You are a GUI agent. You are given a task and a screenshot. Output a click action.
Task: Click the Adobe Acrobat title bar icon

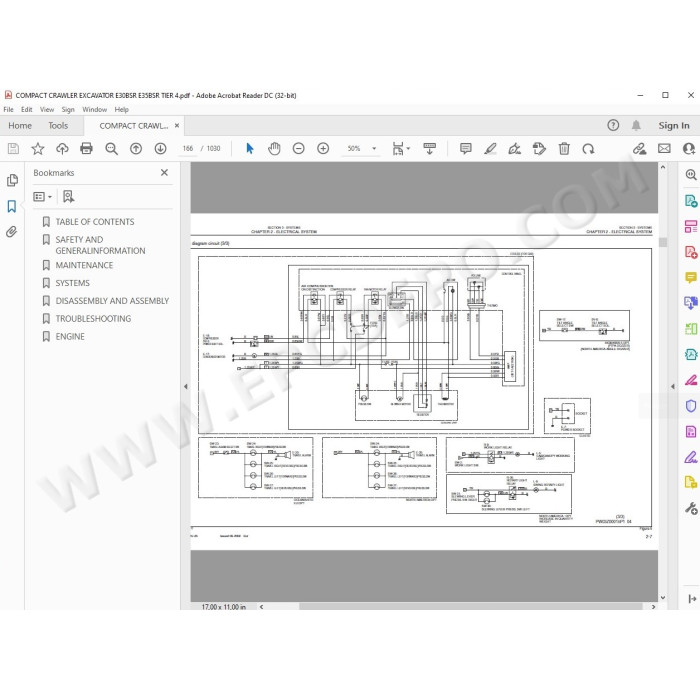(8, 95)
